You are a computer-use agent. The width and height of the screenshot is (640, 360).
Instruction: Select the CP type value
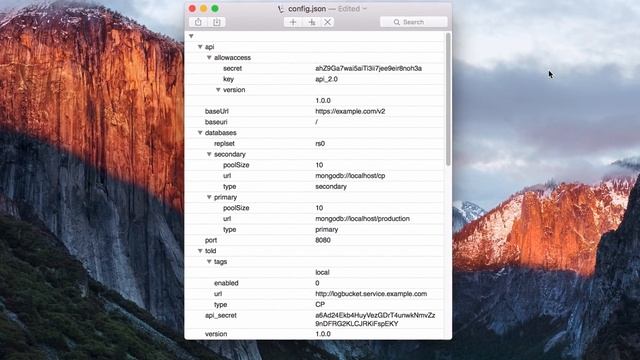pyautogui.click(x=320, y=304)
